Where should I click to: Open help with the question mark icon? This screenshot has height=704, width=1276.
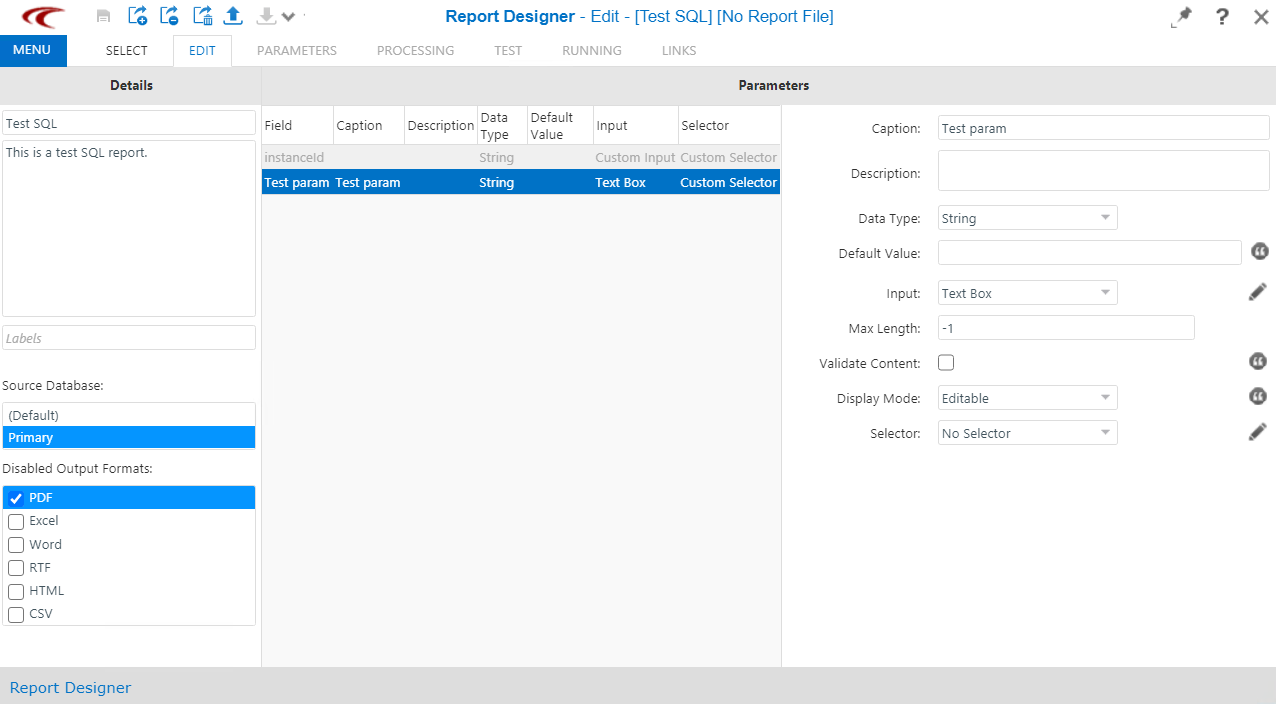point(1221,17)
